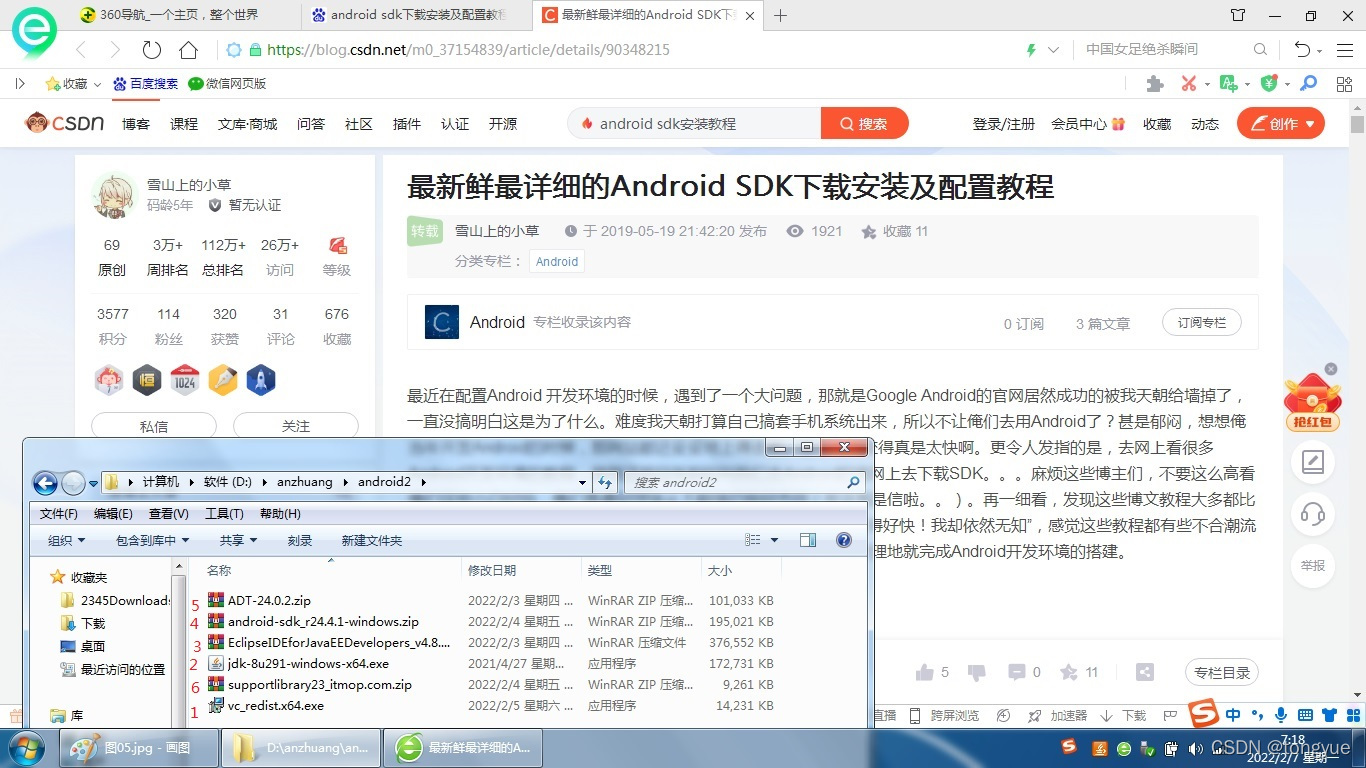Click the orange 搜索 button on CSDN
This screenshot has height=768, width=1366.
(x=864, y=124)
